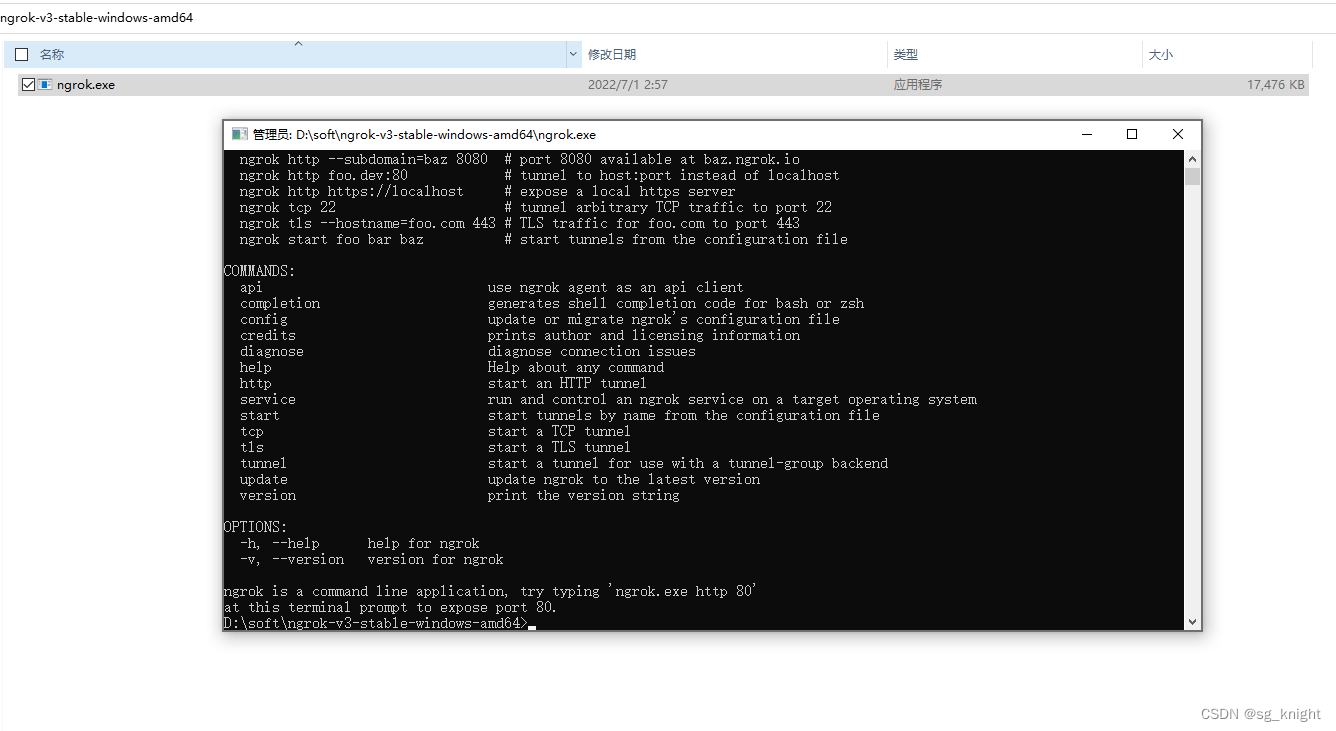This screenshot has width=1336, height=731.
Task: Click the console title bar path text
Action: 424,134
